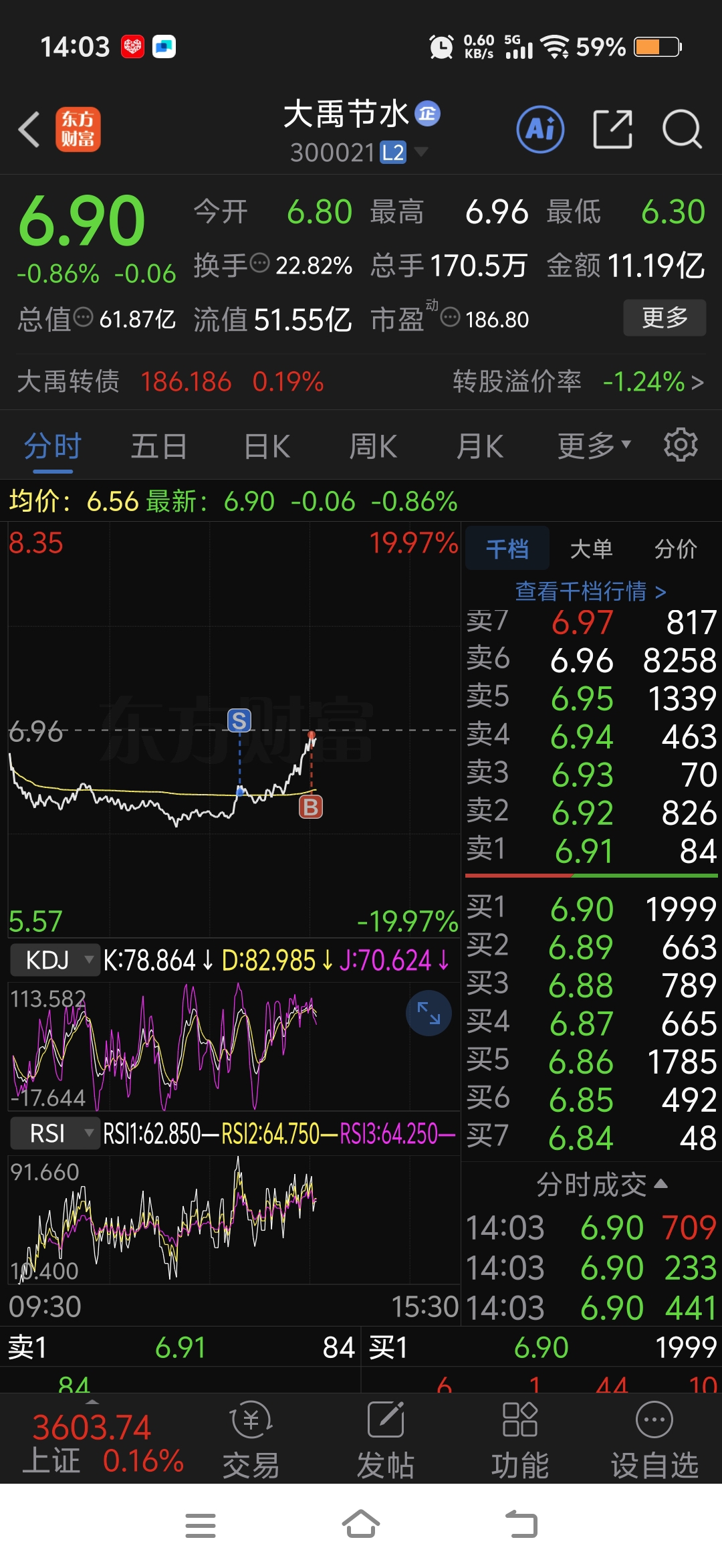This screenshot has width=722, height=1568.
Task: Tap the 买2 row at 6.89
Action: [592, 947]
